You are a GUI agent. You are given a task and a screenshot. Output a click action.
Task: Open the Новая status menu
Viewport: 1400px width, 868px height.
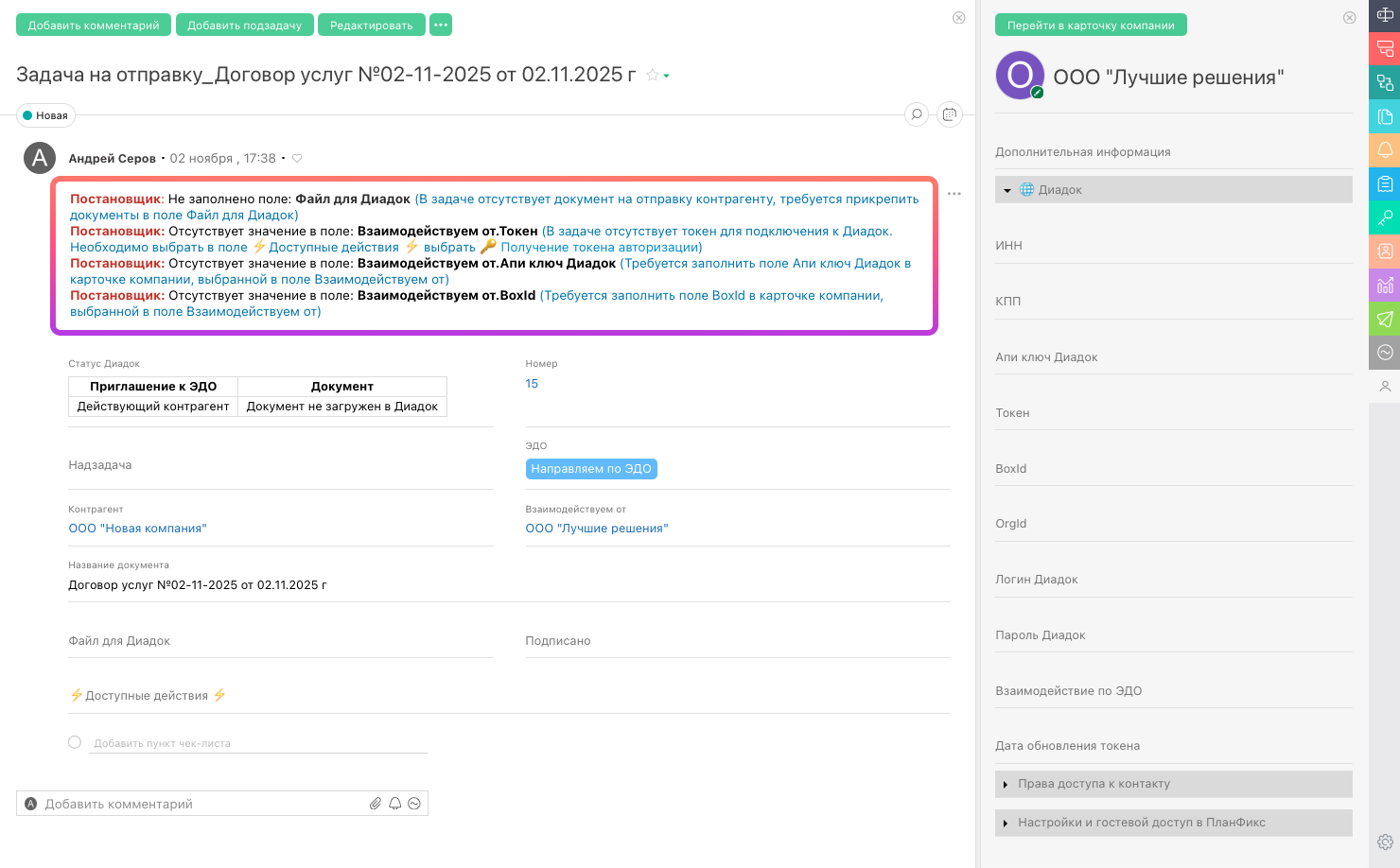tap(45, 115)
